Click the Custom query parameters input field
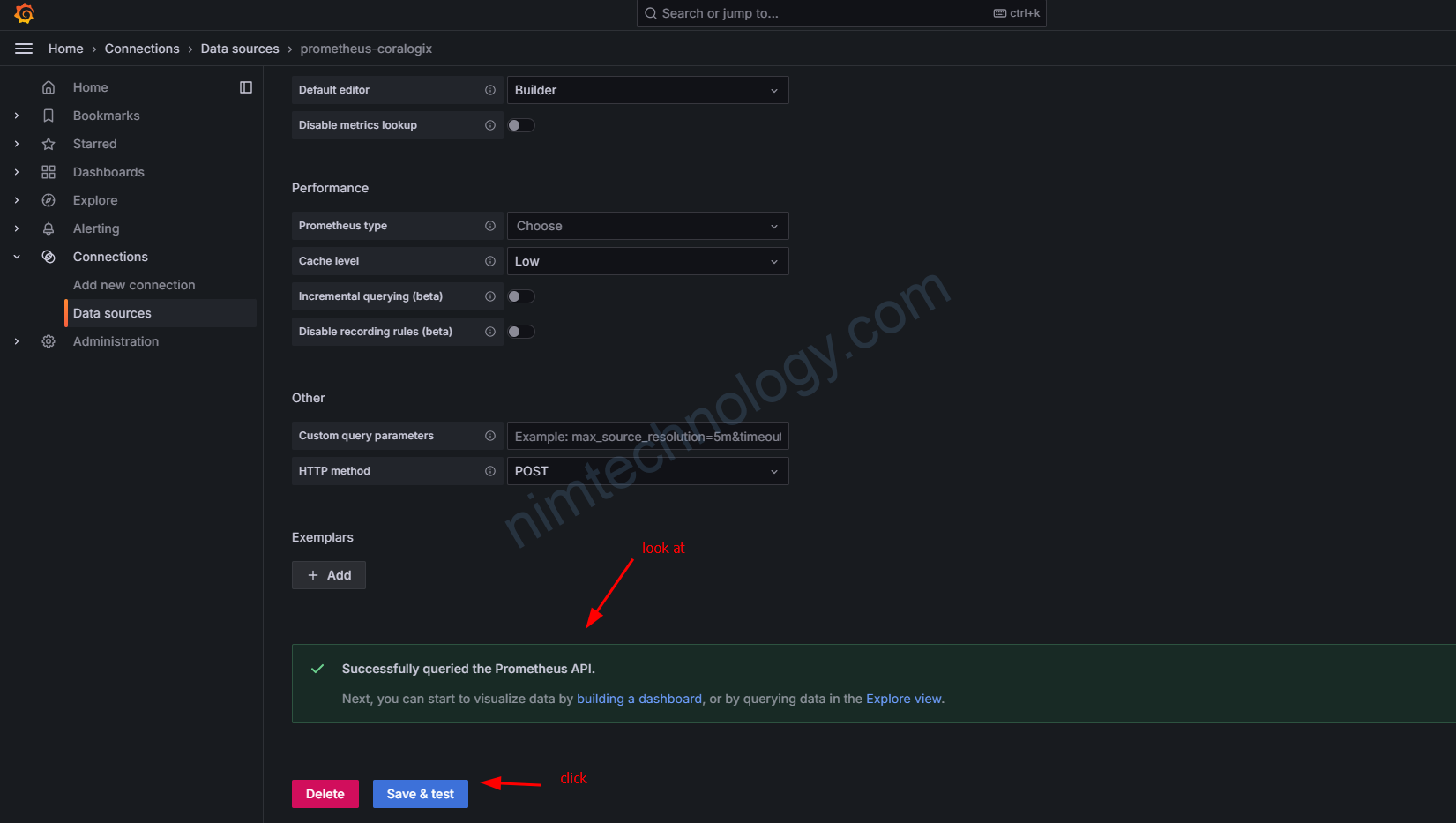The image size is (1456, 823). (647, 436)
